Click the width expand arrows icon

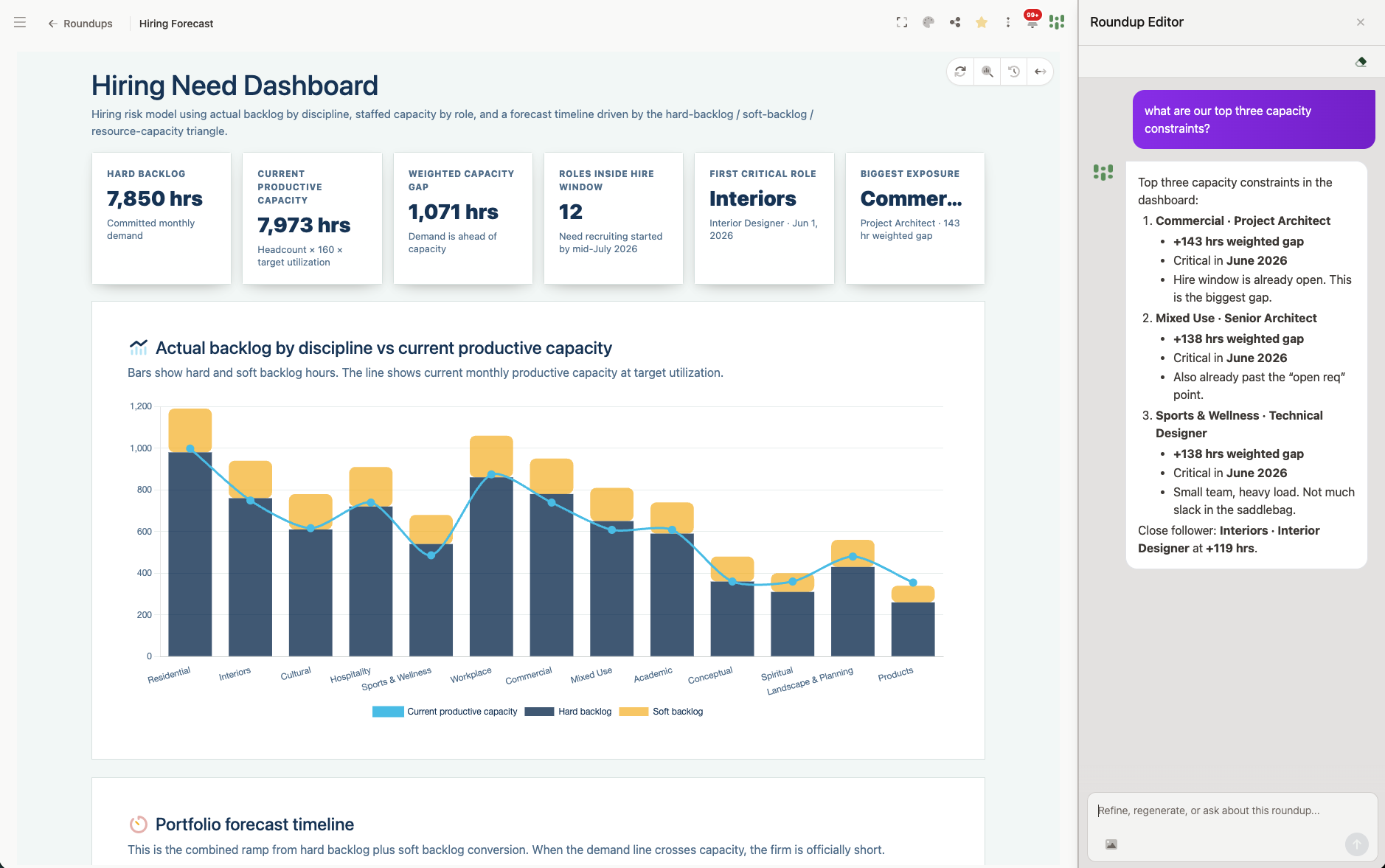[x=1041, y=72]
